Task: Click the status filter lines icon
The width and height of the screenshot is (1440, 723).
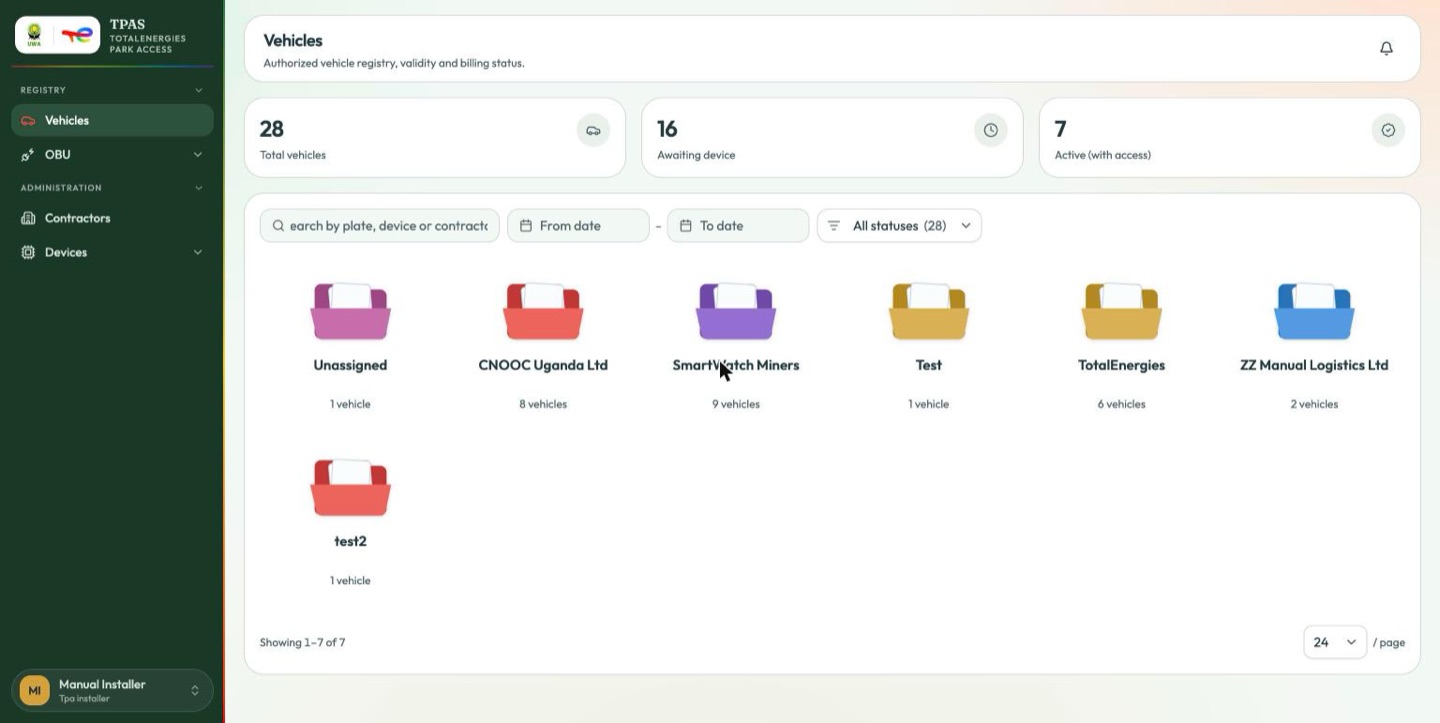Action: 834,226
